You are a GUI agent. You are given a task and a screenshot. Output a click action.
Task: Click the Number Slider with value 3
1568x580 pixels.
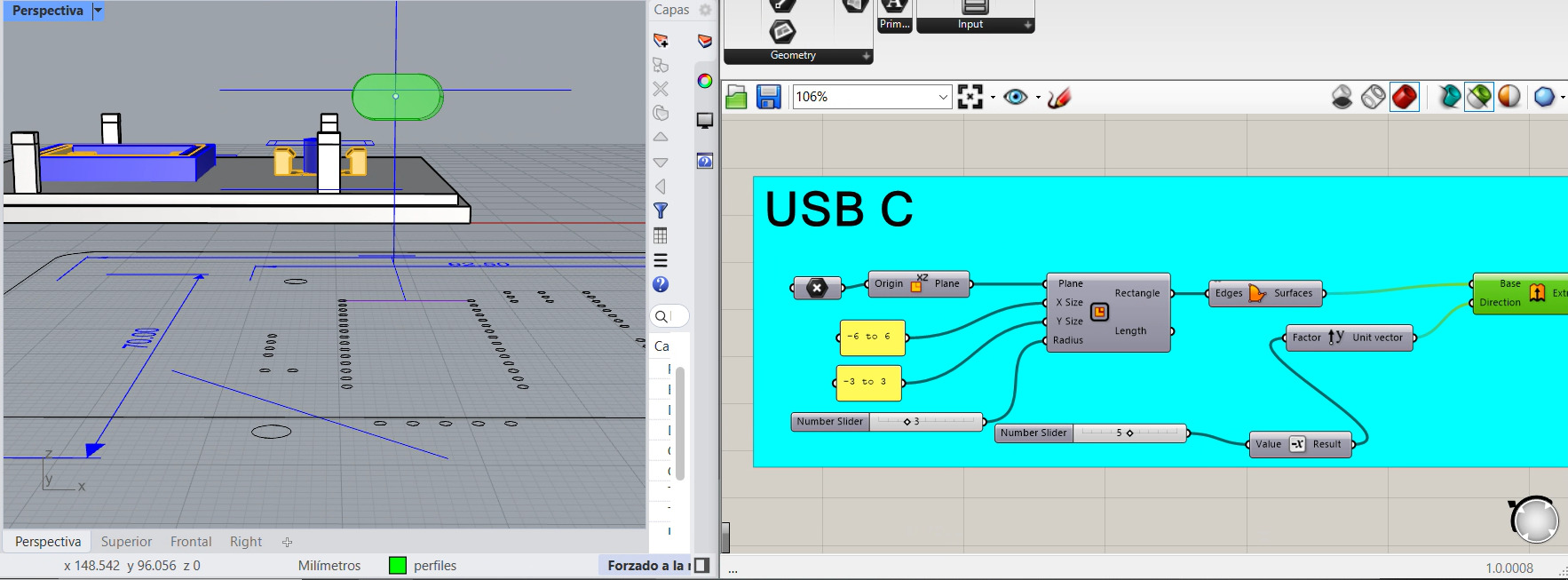tap(887, 422)
